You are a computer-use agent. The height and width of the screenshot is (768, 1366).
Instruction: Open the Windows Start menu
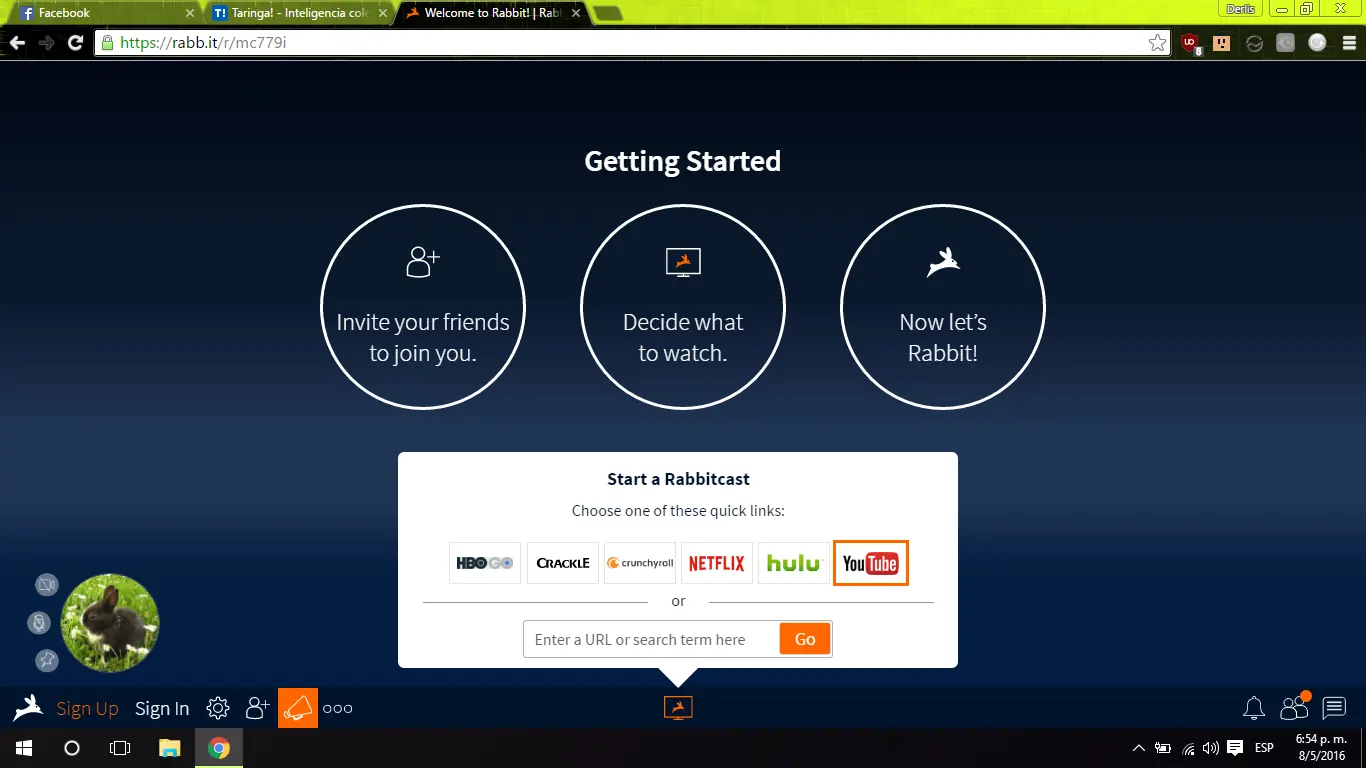[24, 748]
